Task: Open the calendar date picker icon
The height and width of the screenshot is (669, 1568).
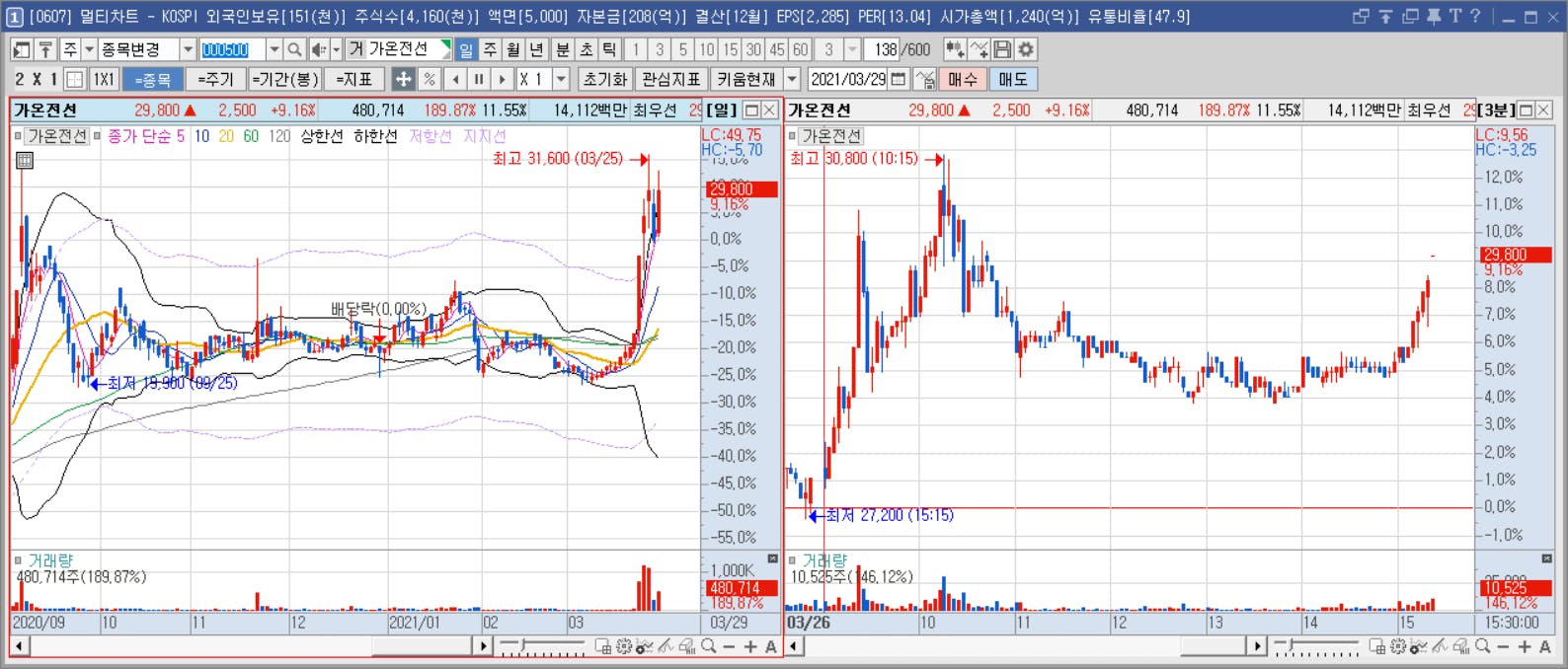Action: click(x=899, y=79)
